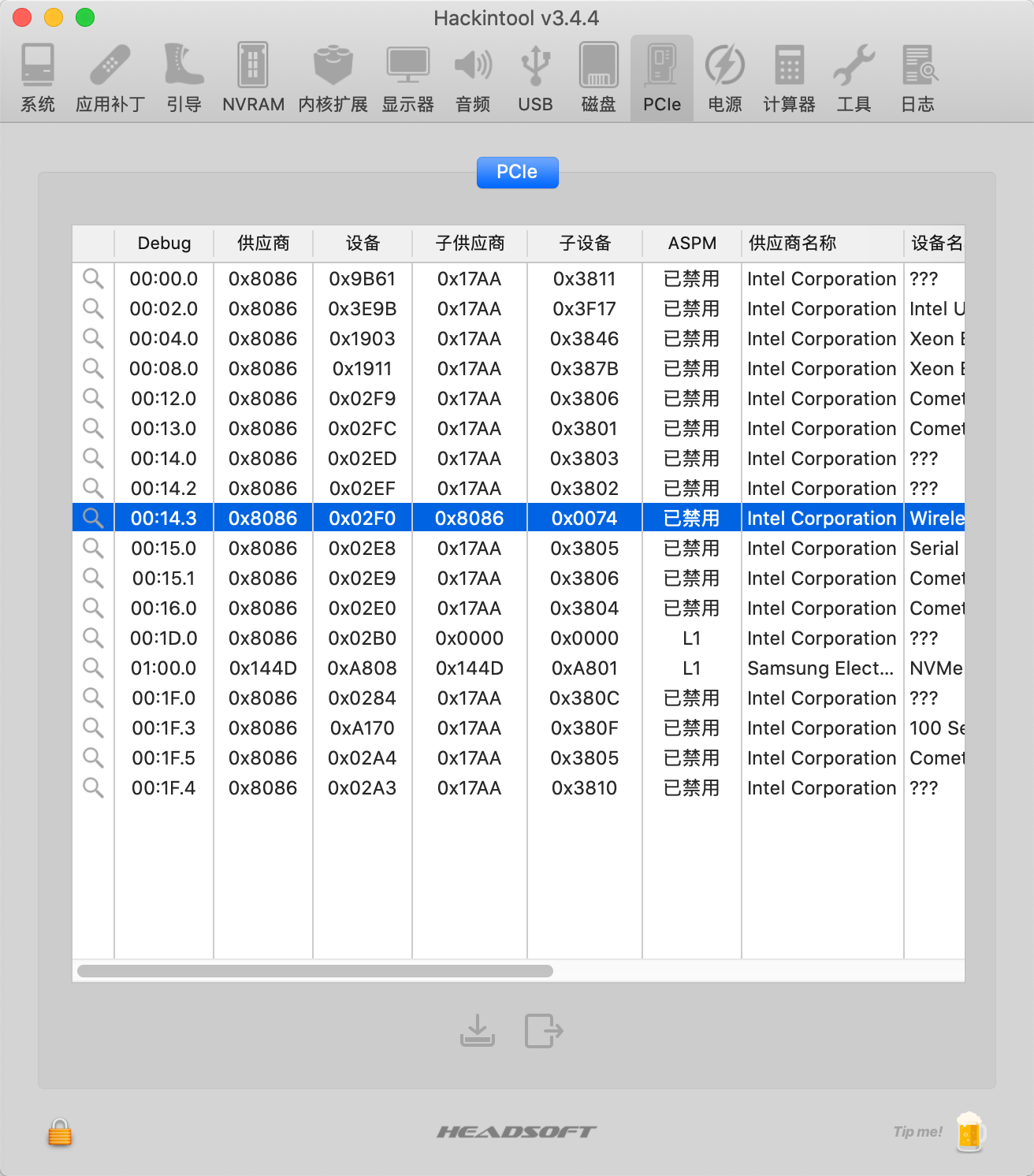Click the Tip me beer icon
The height and width of the screenshot is (1176, 1034).
970,1132
